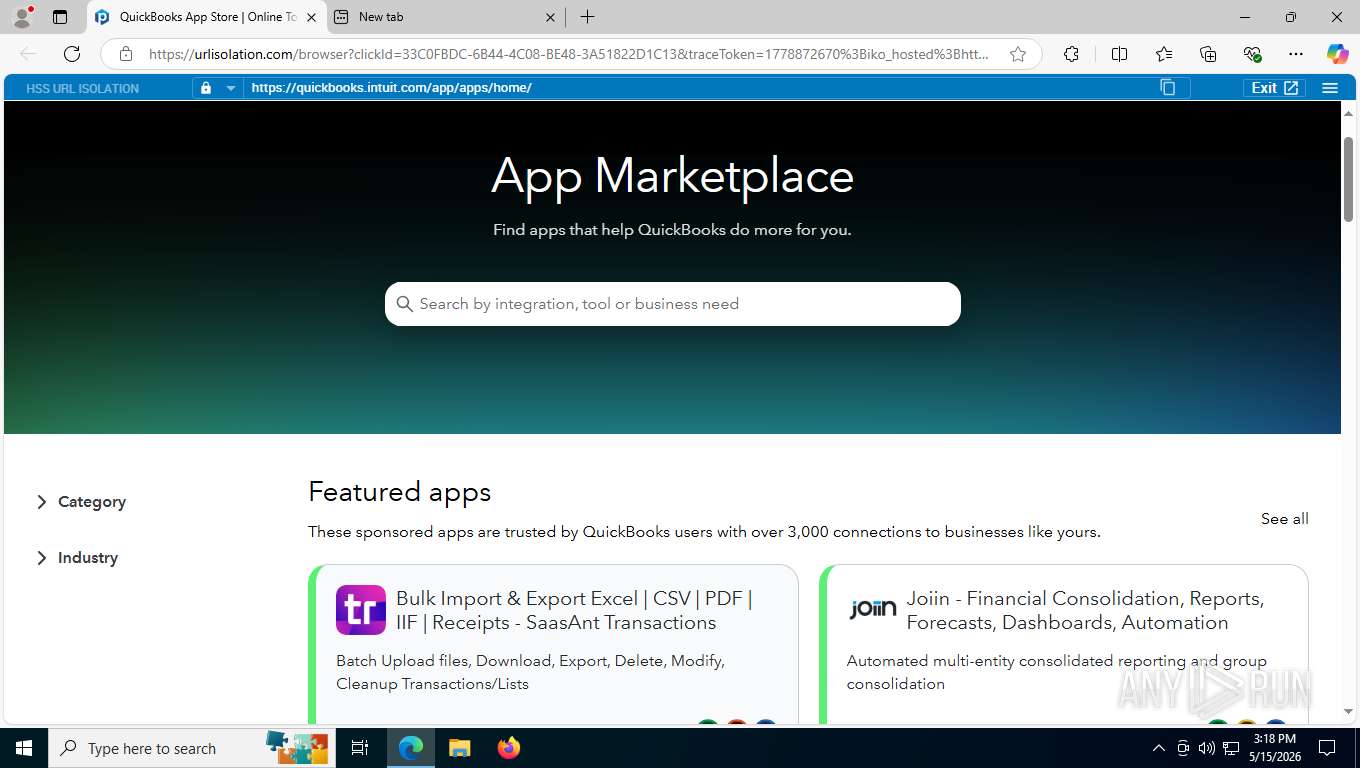
Task: Click the HSS URL ISOLATION label
Action: pos(82,89)
